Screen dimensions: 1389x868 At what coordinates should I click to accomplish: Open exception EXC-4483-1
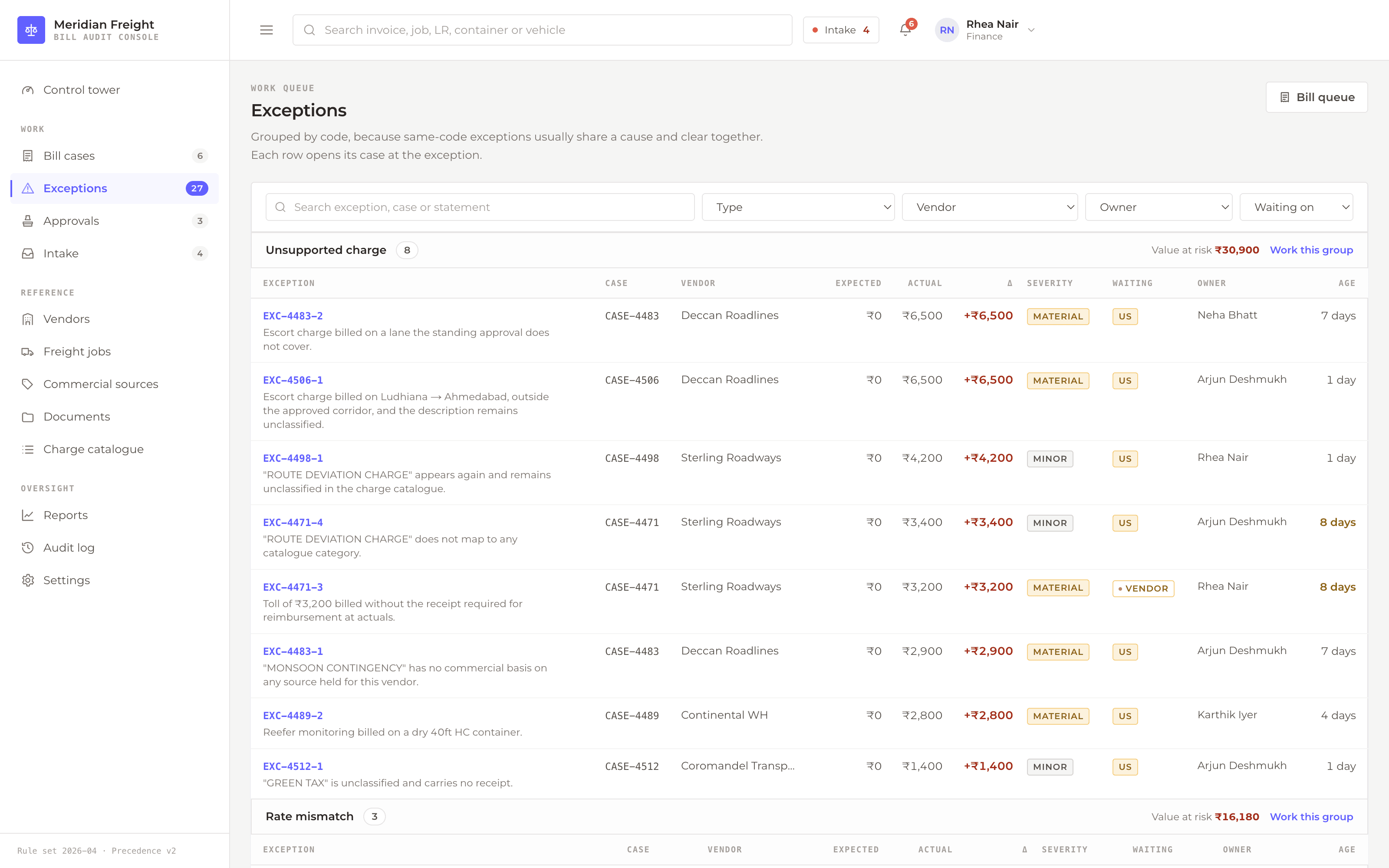point(293,651)
